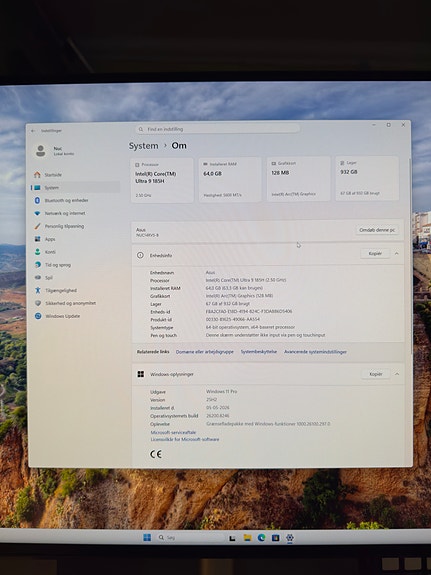Collapse the Enhedsinfo section
431x575 pixels.
click(397, 253)
